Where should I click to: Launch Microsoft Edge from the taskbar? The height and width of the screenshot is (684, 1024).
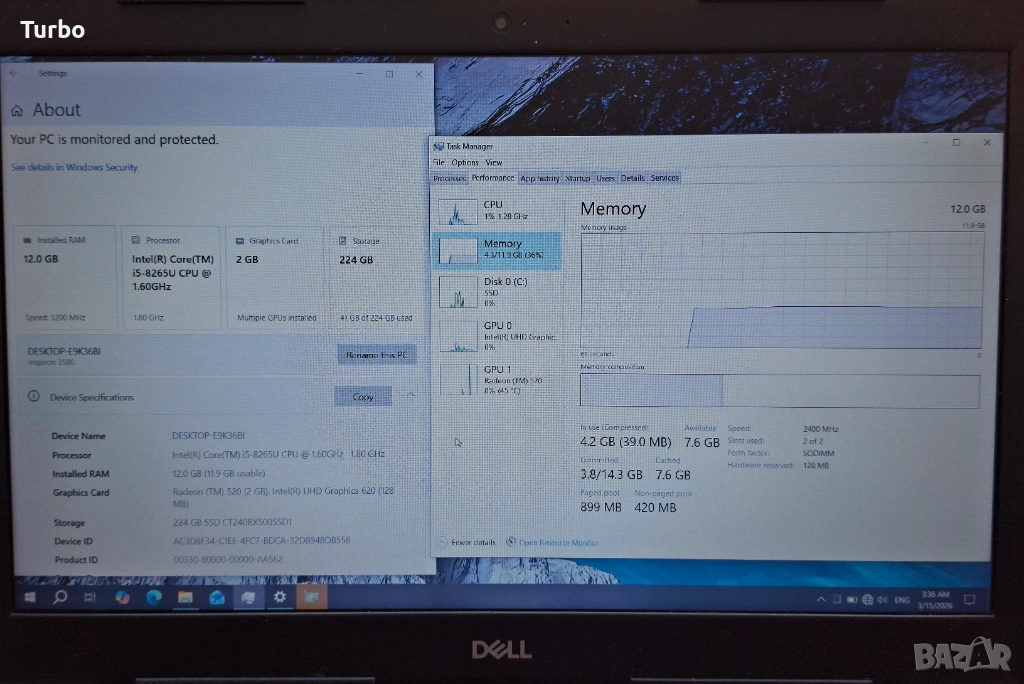[x=153, y=597]
